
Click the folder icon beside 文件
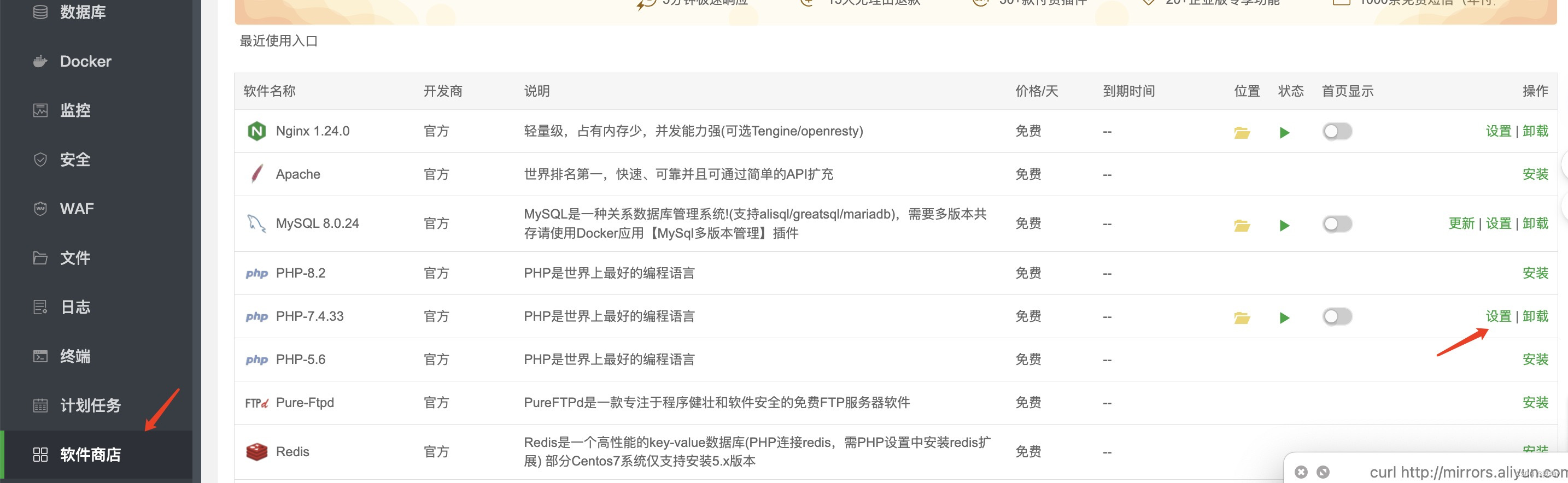click(40, 258)
